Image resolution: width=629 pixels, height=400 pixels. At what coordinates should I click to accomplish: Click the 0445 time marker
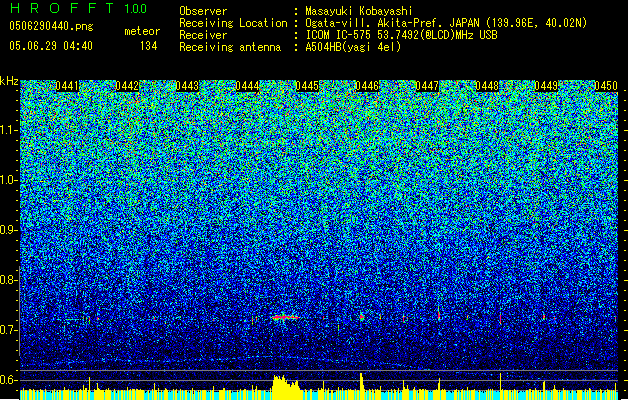(307, 86)
